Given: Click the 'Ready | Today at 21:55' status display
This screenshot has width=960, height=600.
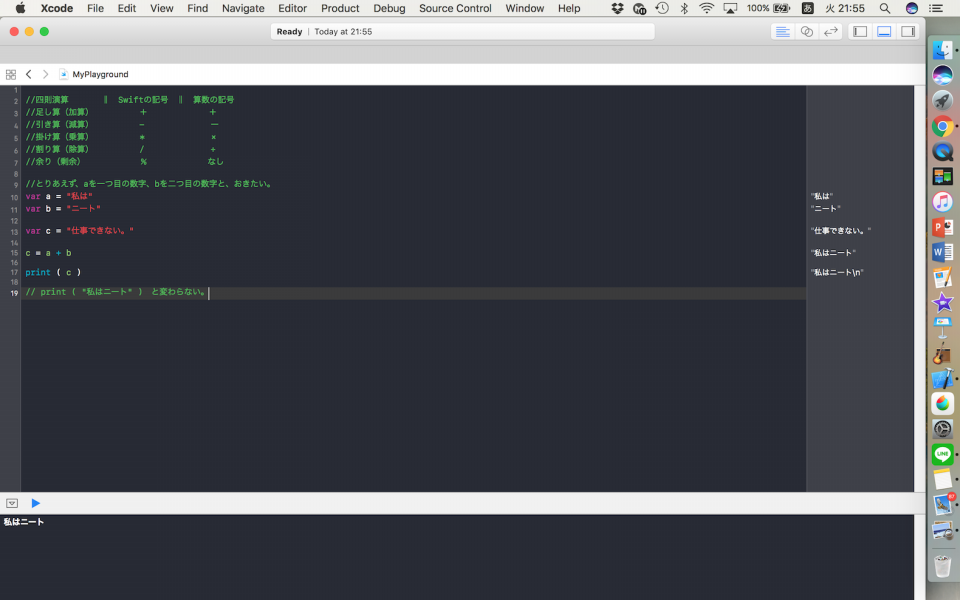Looking at the screenshot, I should point(462,32).
